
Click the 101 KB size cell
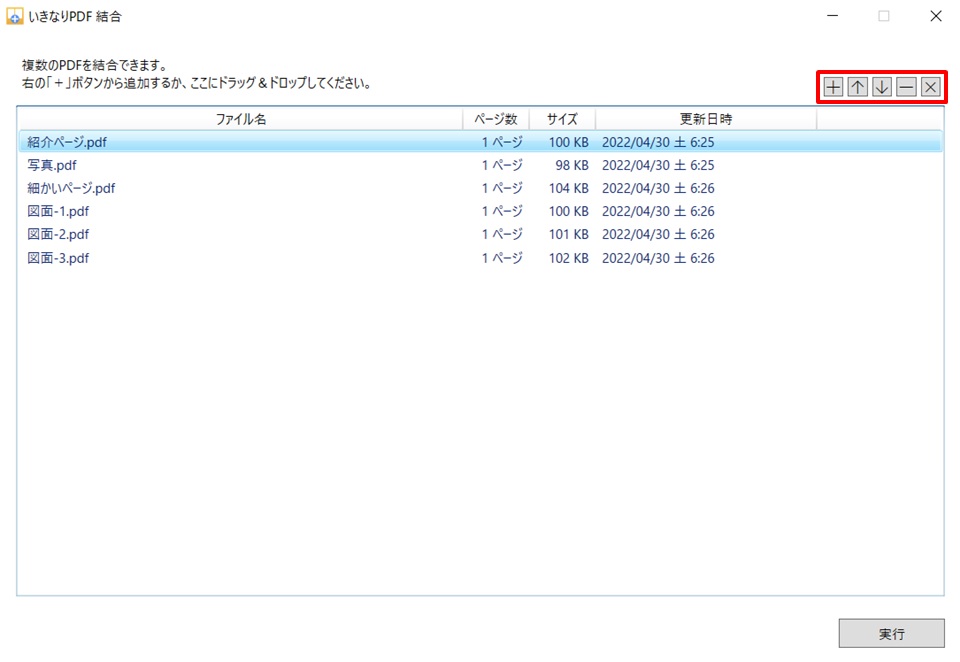point(569,235)
